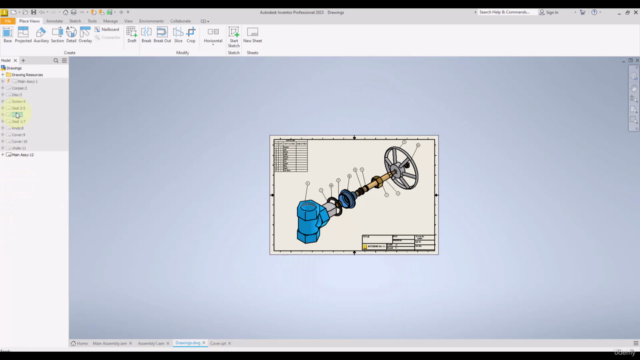This screenshot has height=360, width=640.
Task: Select the Auxiliary view tool
Action: [41, 35]
